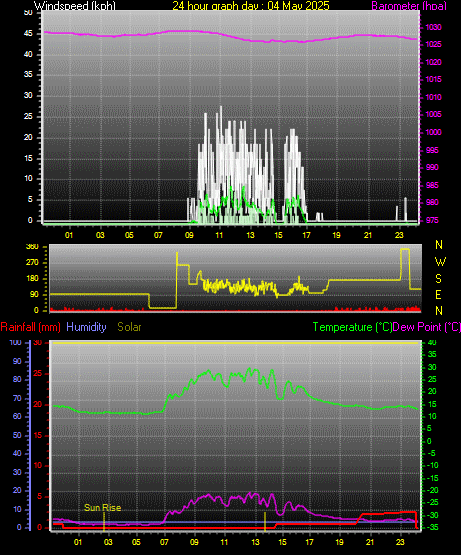
Task: Click the 100 humidity axis value
Action: coord(15,342)
